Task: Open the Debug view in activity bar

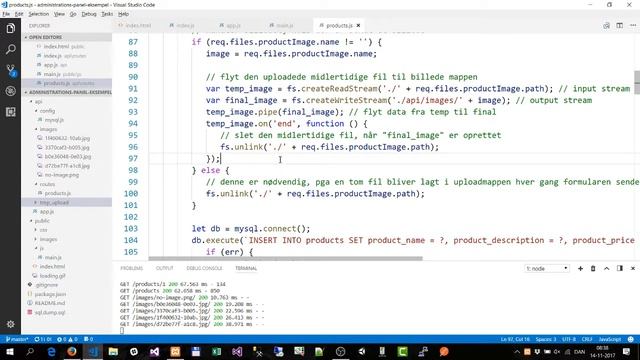Action: 11,91
